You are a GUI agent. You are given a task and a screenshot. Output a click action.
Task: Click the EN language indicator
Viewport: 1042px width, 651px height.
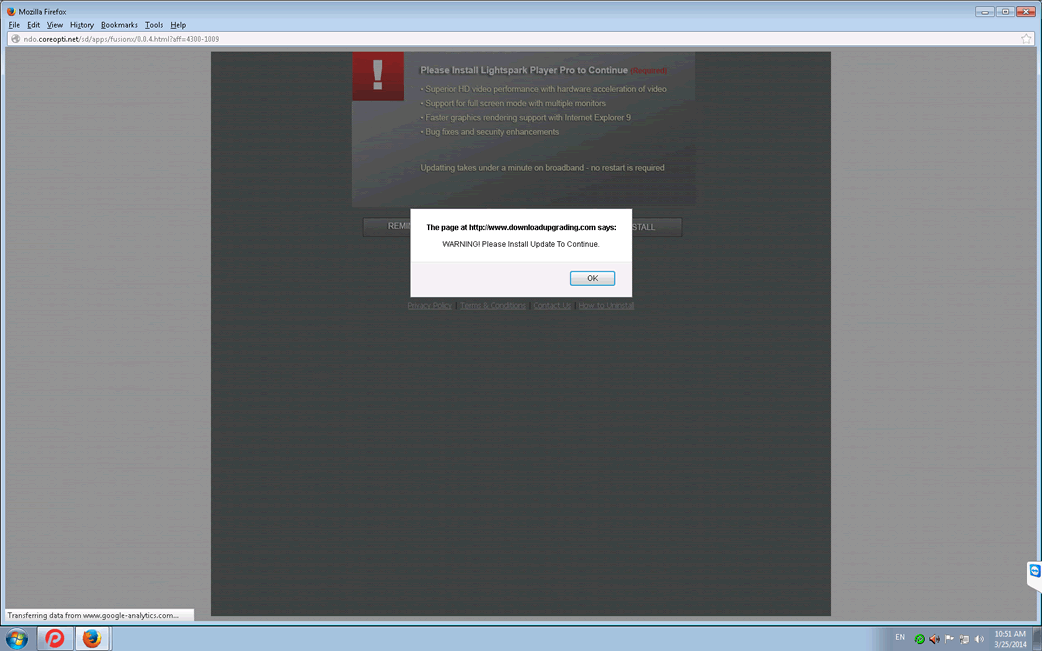point(900,638)
